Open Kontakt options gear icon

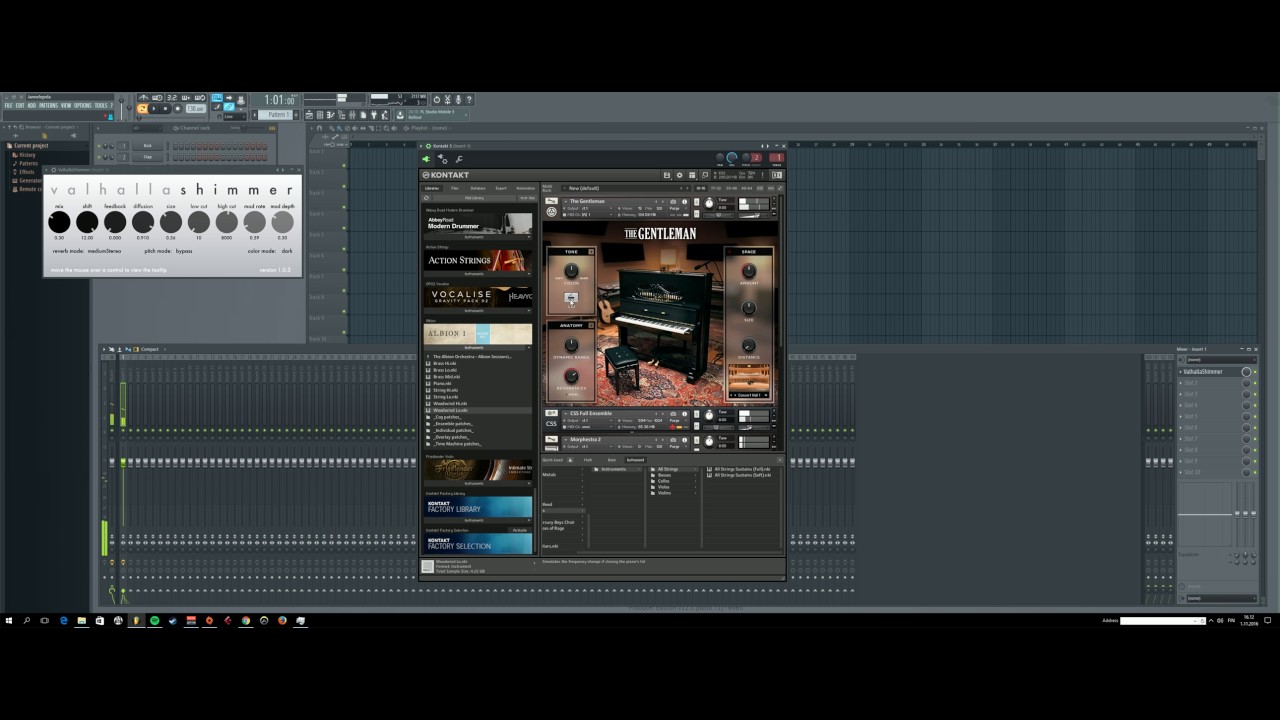(x=680, y=175)
